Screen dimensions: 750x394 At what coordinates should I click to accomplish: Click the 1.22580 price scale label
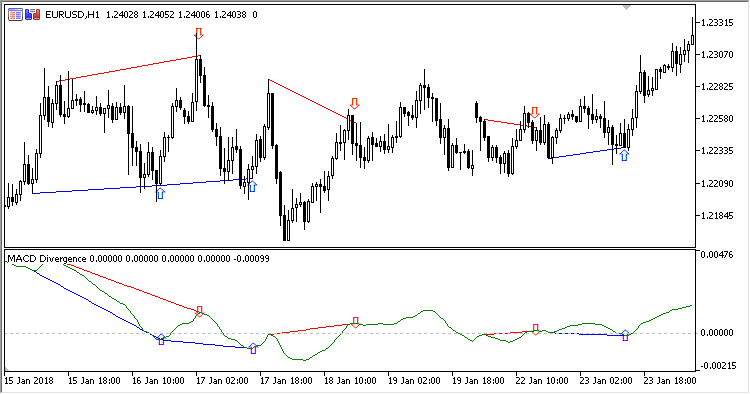point(717,119)
